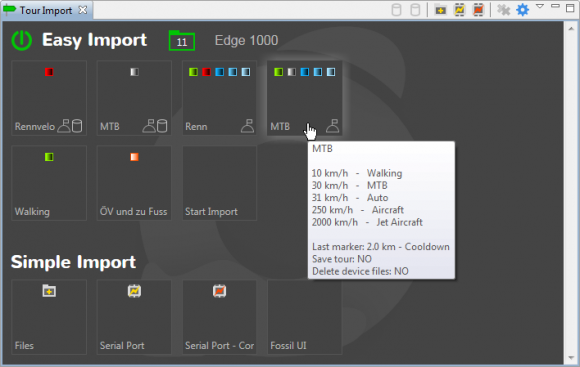Click the folder icon in the Files tile

[x=49, y=291]
